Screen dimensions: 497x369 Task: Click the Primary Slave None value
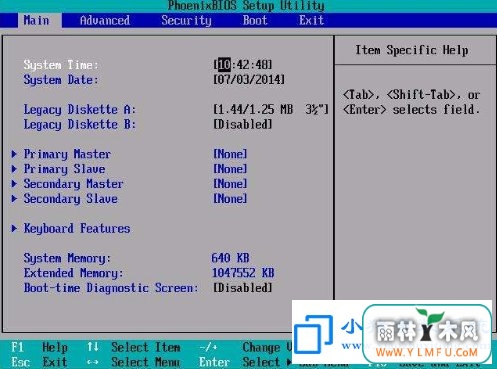click(230, 169)
